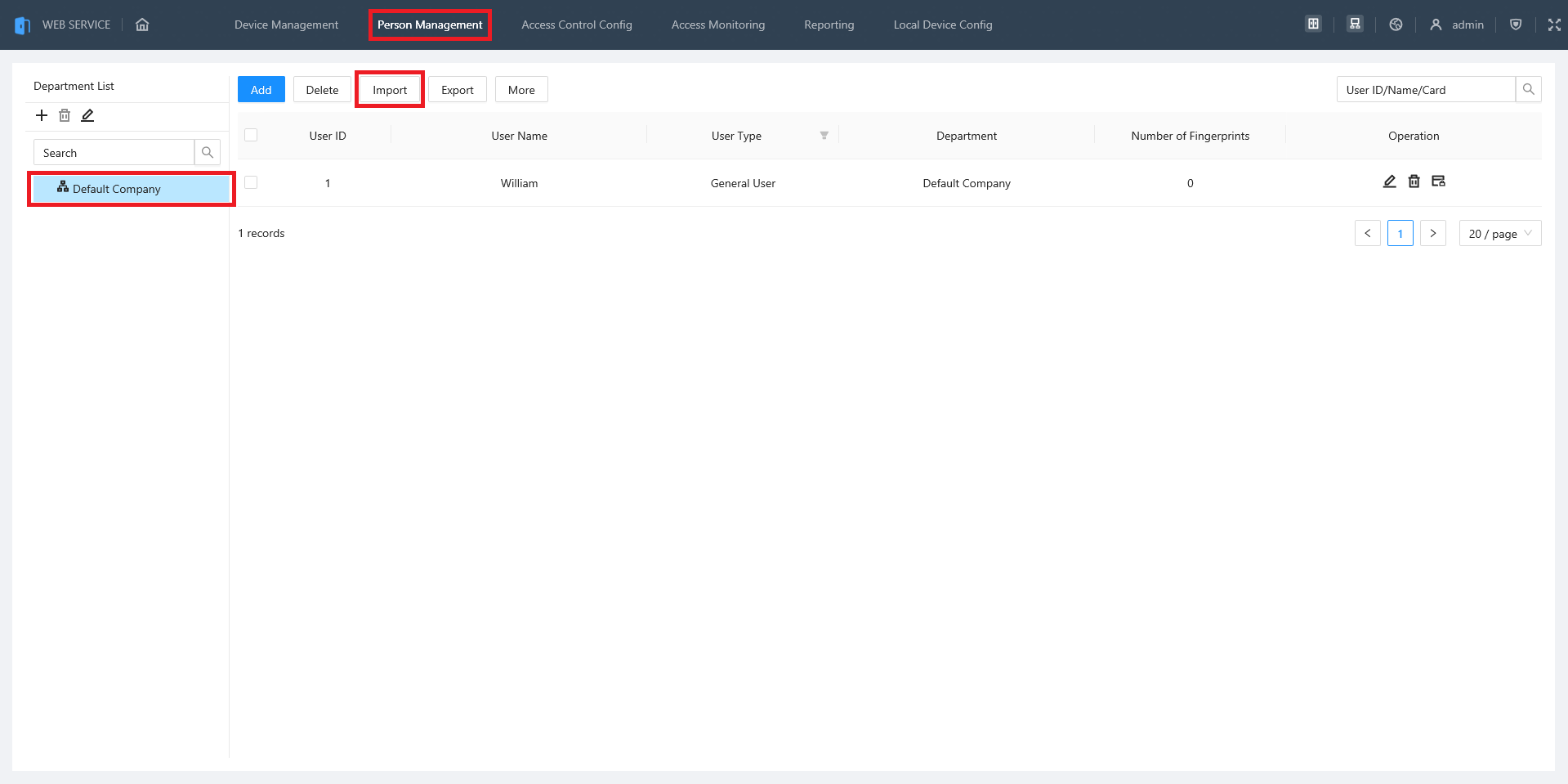Go to the Access Control Config tab
The width and height of the screenshot is (1568, 784).
tap(577, 25)
